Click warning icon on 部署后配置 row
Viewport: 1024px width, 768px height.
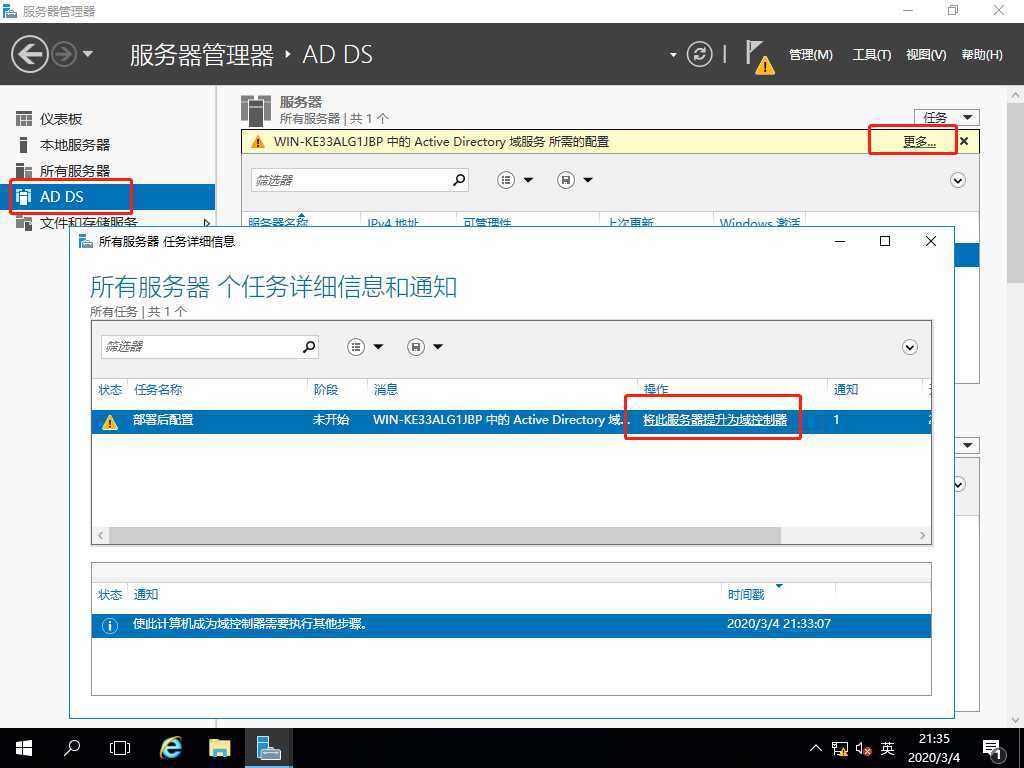(x=110, y=422)
